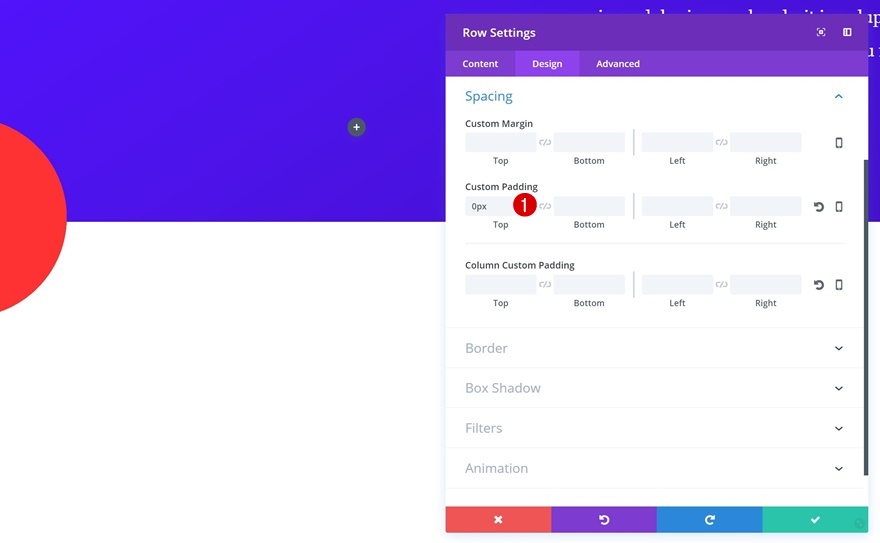The image size is (880, 543).
Task: Click the Custom Margin Right field
Action: [x=766, y=142]
